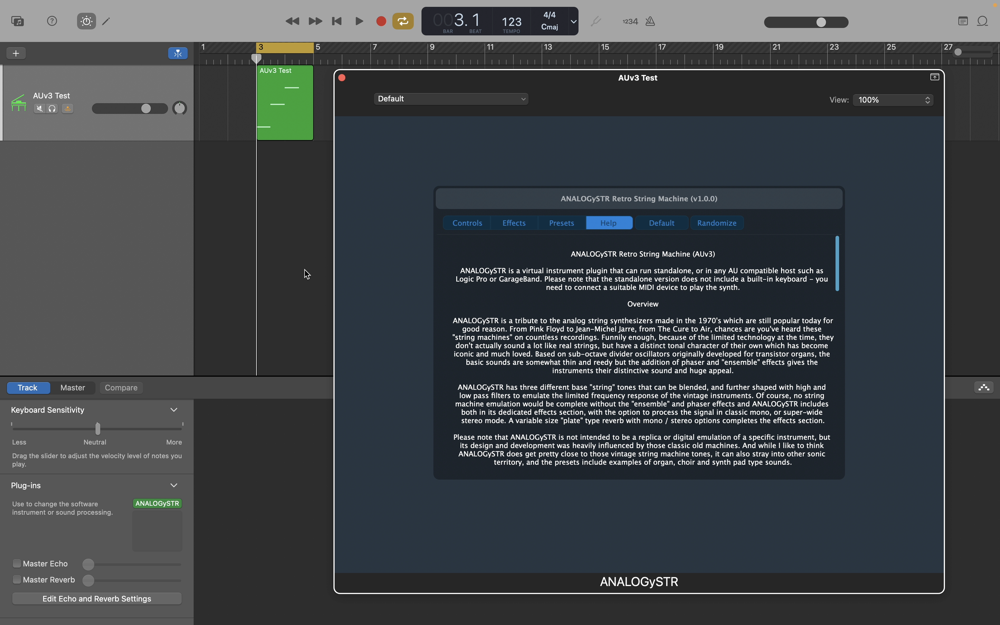Toggle the 1234 count-in button

click(630, 21)
